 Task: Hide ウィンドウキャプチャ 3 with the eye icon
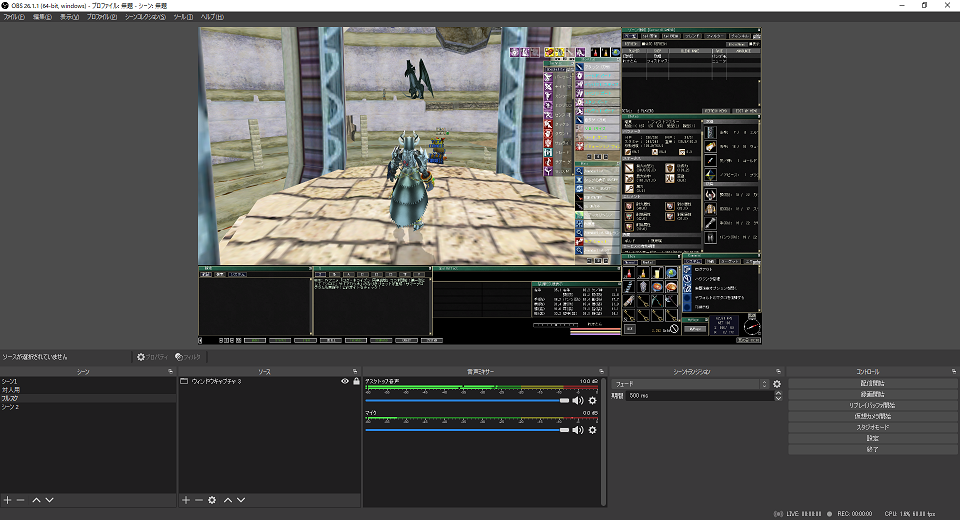pyautogui.click(x=345, y=382)
